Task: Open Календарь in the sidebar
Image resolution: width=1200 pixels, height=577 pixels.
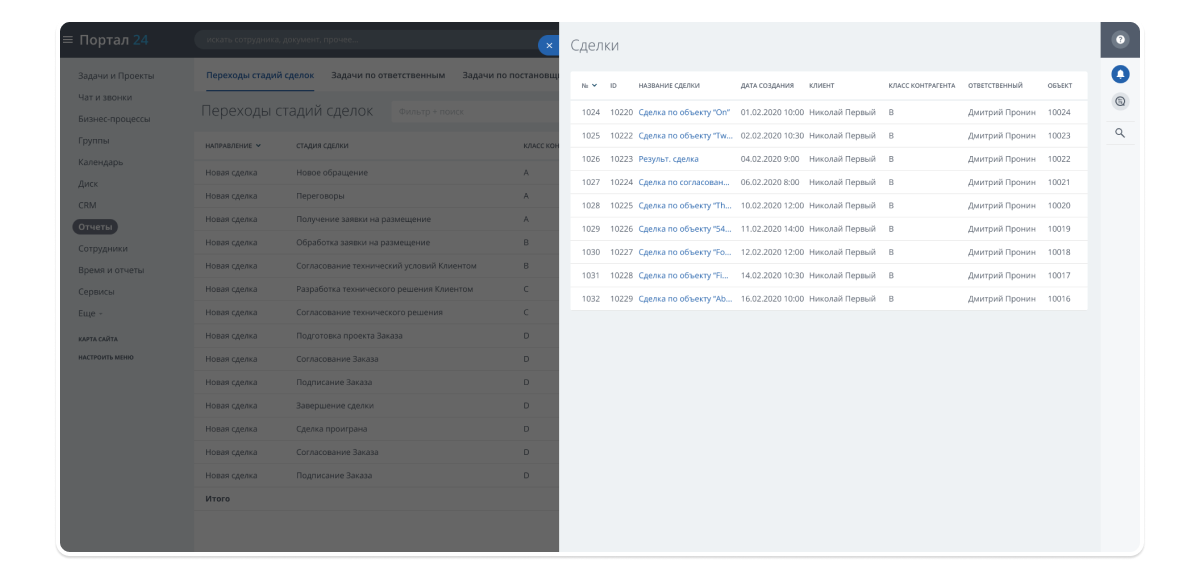Action: [x=101, y=162]
